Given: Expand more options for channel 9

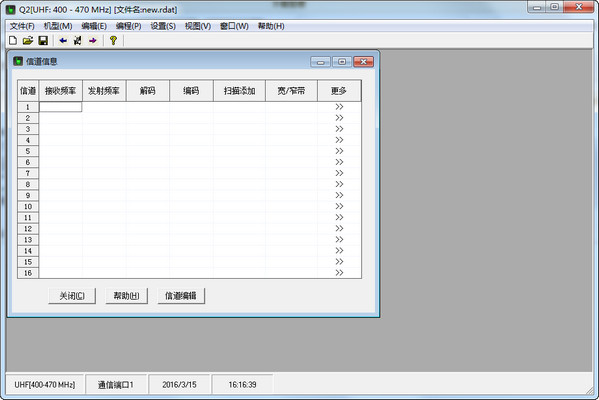Looking at the screenshot, I should [x=339, y=196].
